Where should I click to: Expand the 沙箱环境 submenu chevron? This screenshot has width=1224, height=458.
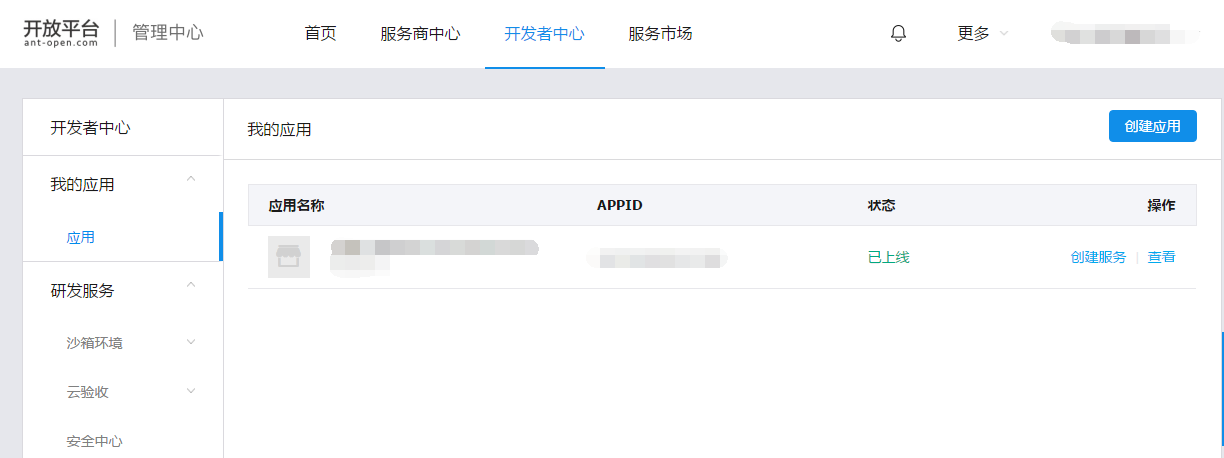coord(191,342)
